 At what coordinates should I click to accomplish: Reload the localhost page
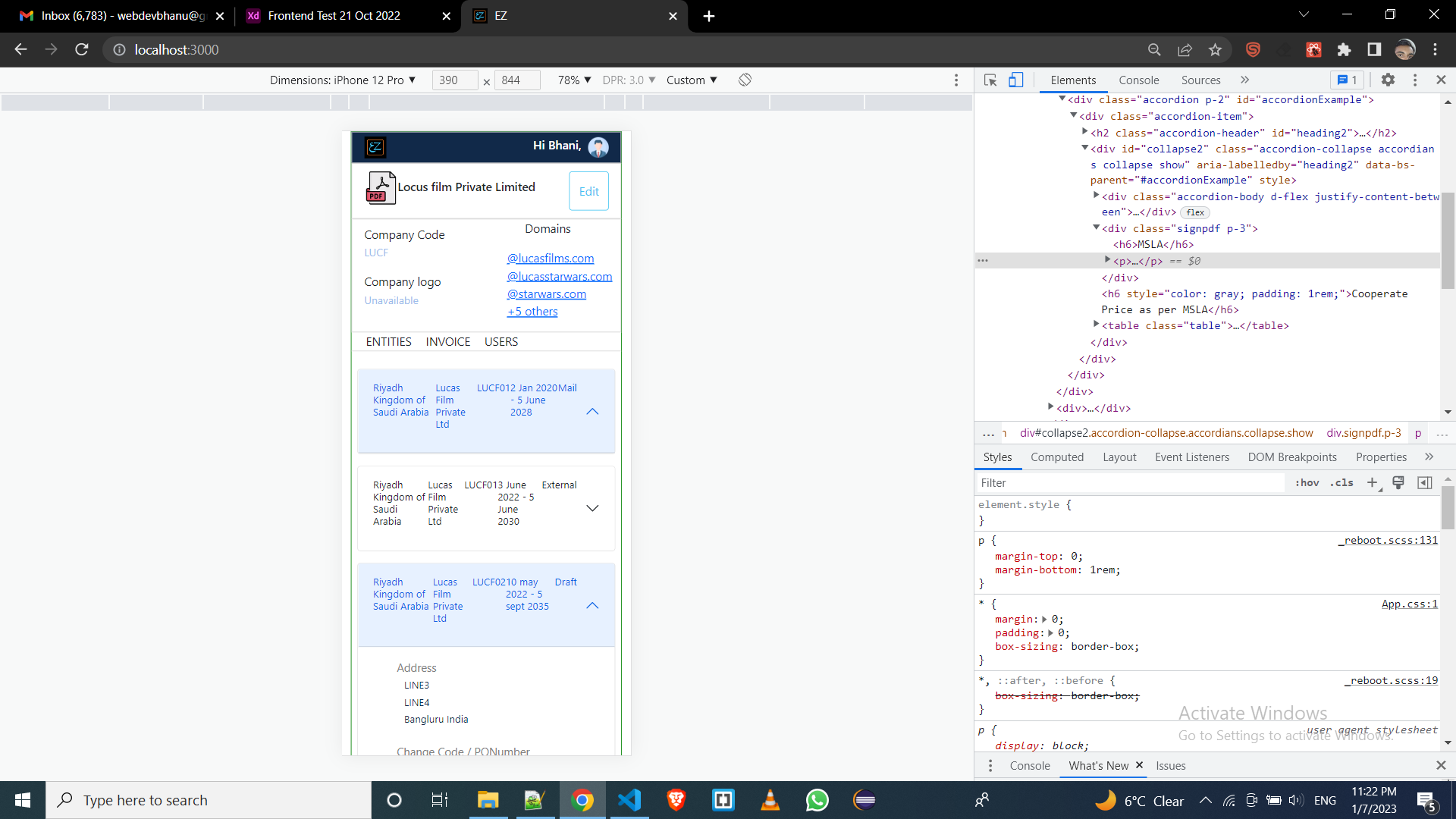(x=82, y=50)
